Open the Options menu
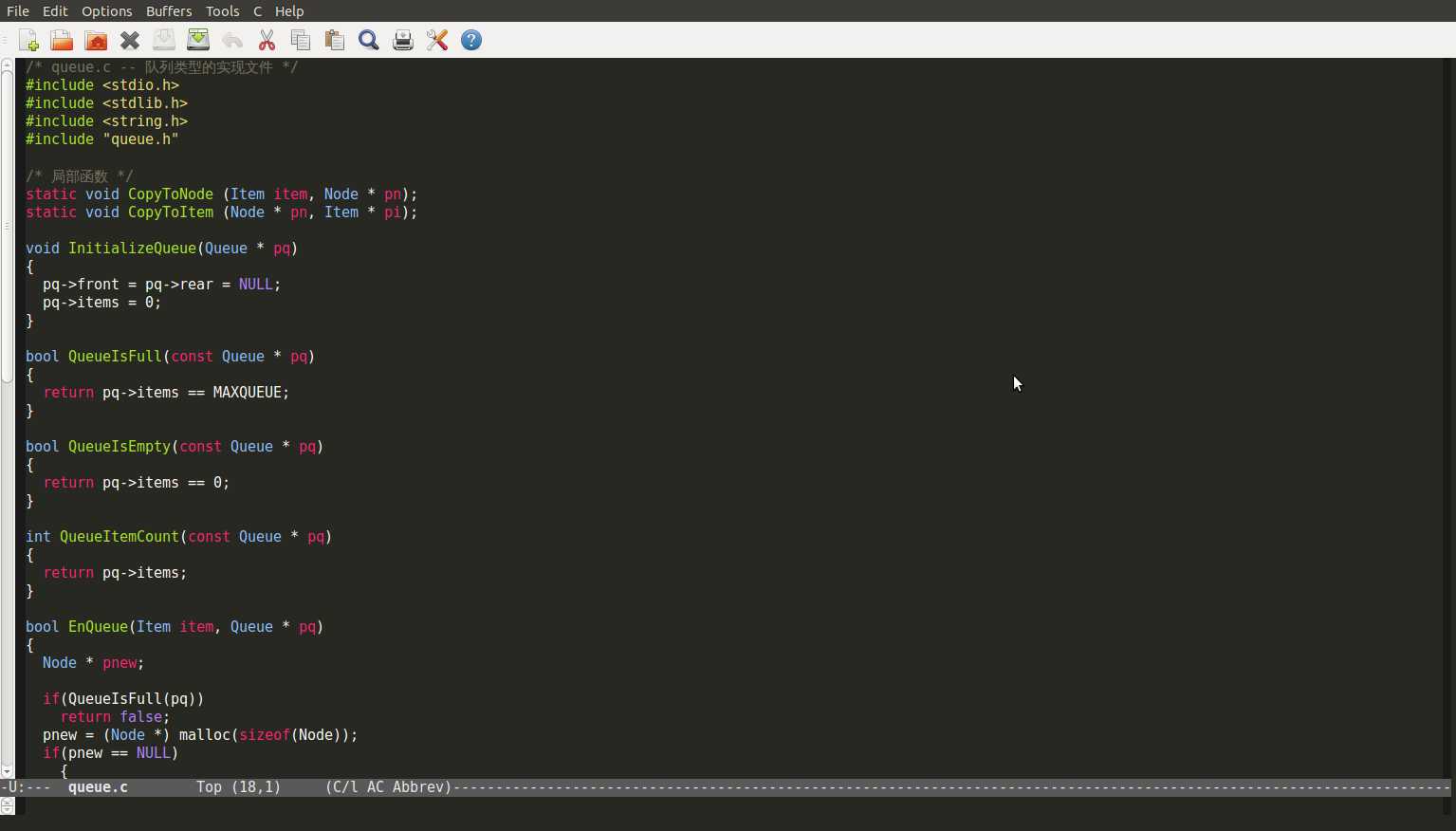The image size is (1456, 831). click(106, 11)
